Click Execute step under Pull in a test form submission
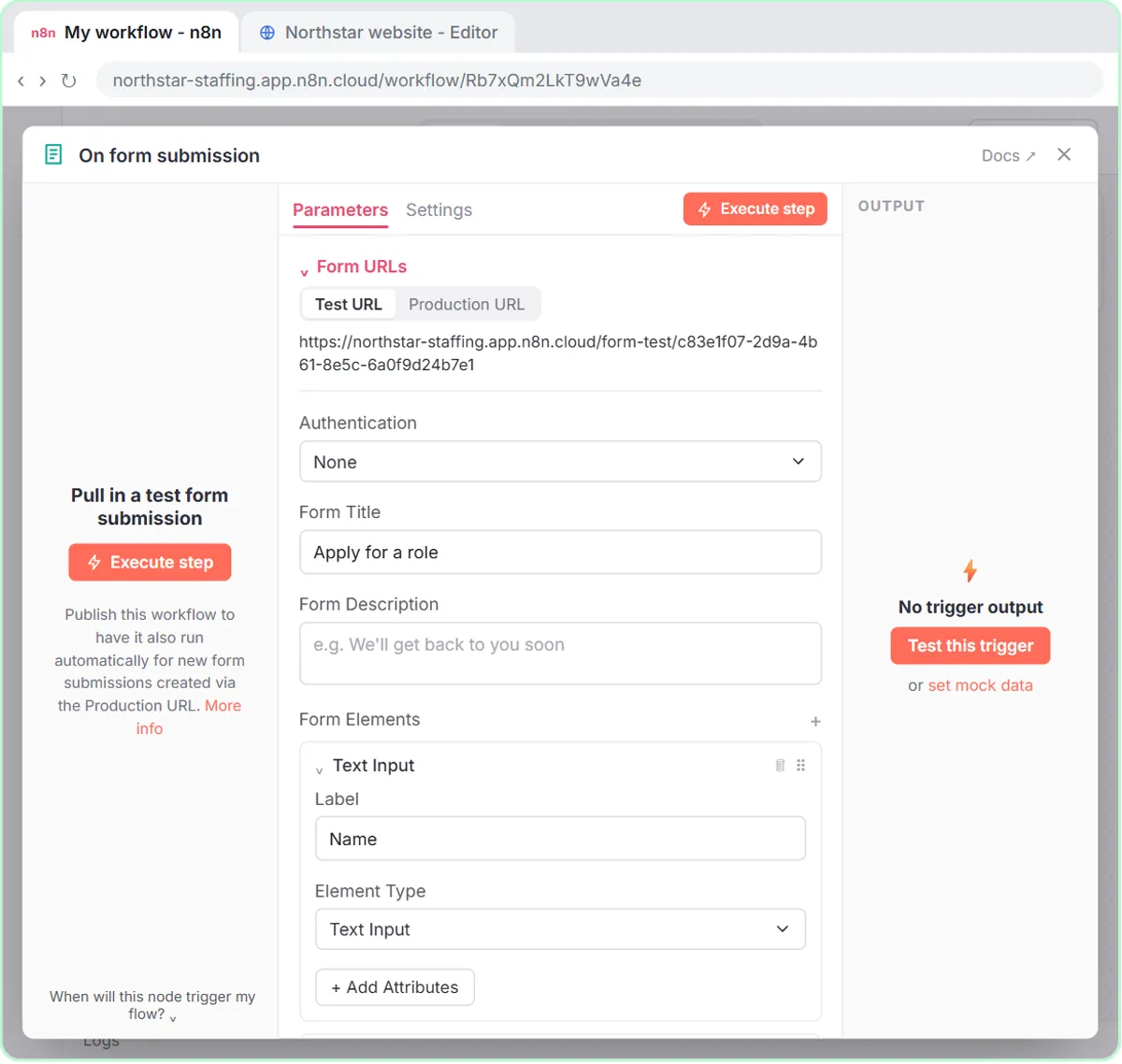 tap(150, 563)
